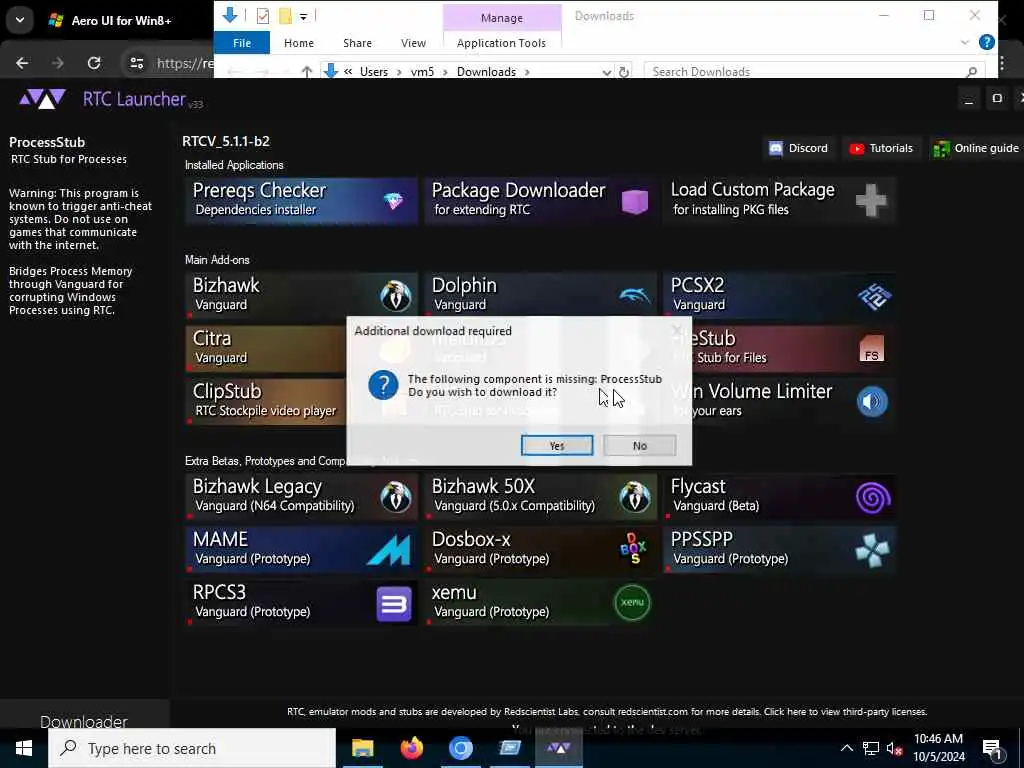Select the Aero UI for Win8+ browser tab
The width and height of the screenshot is (1024, 768).
pyautogui.click(x=121, y=20)
